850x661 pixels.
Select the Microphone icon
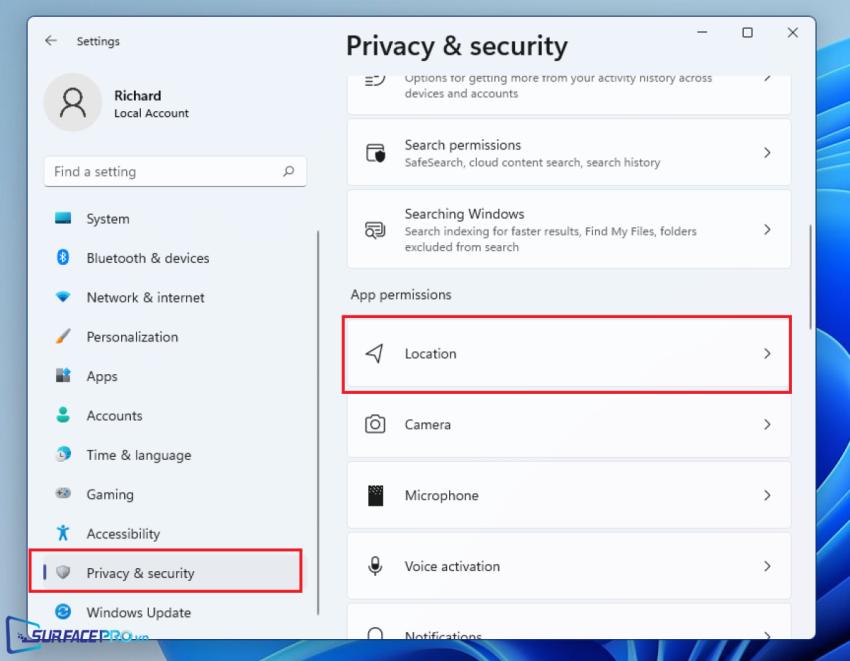coord(375,495)
